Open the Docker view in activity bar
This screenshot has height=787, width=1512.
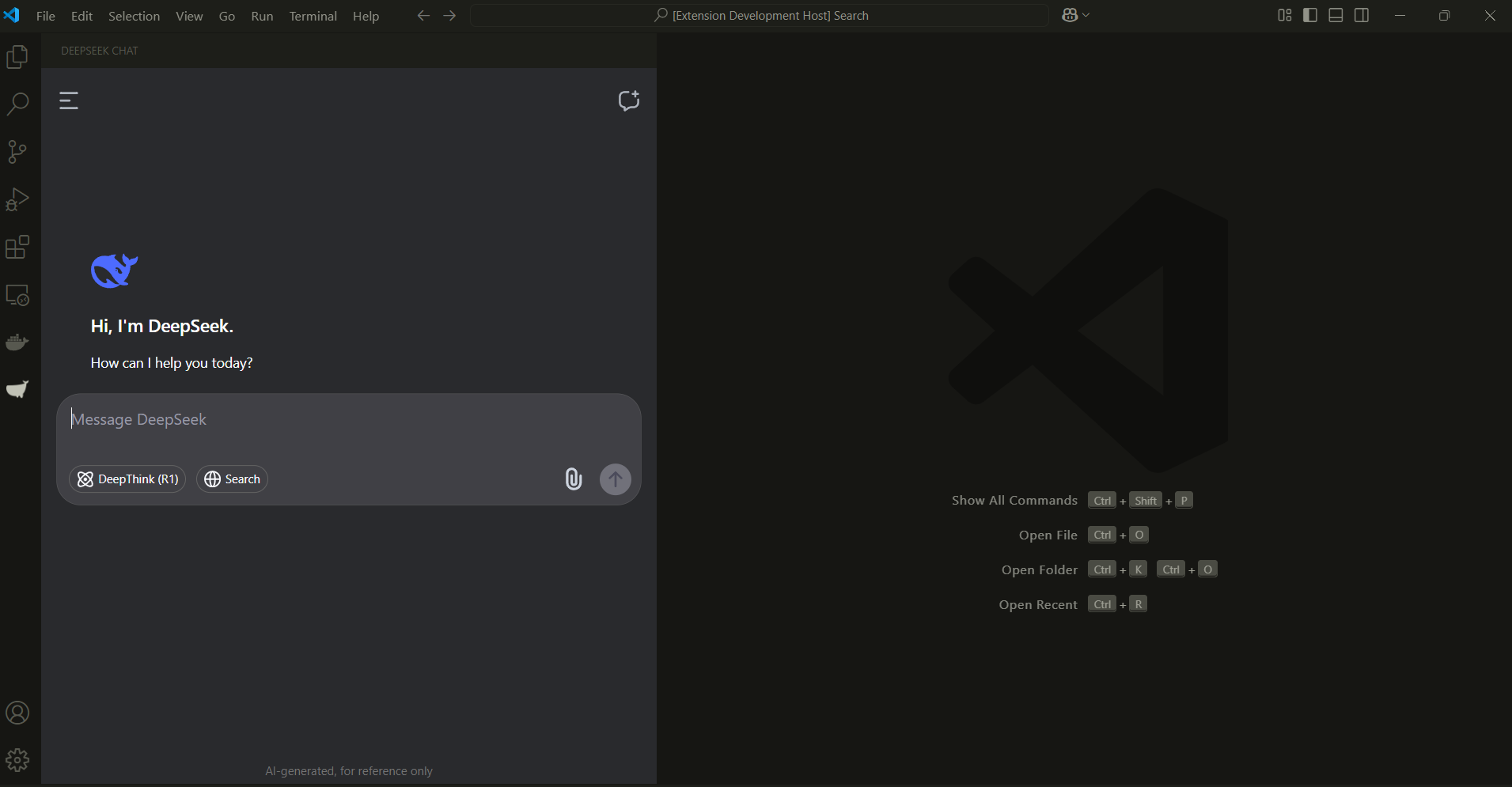point(17,342)
